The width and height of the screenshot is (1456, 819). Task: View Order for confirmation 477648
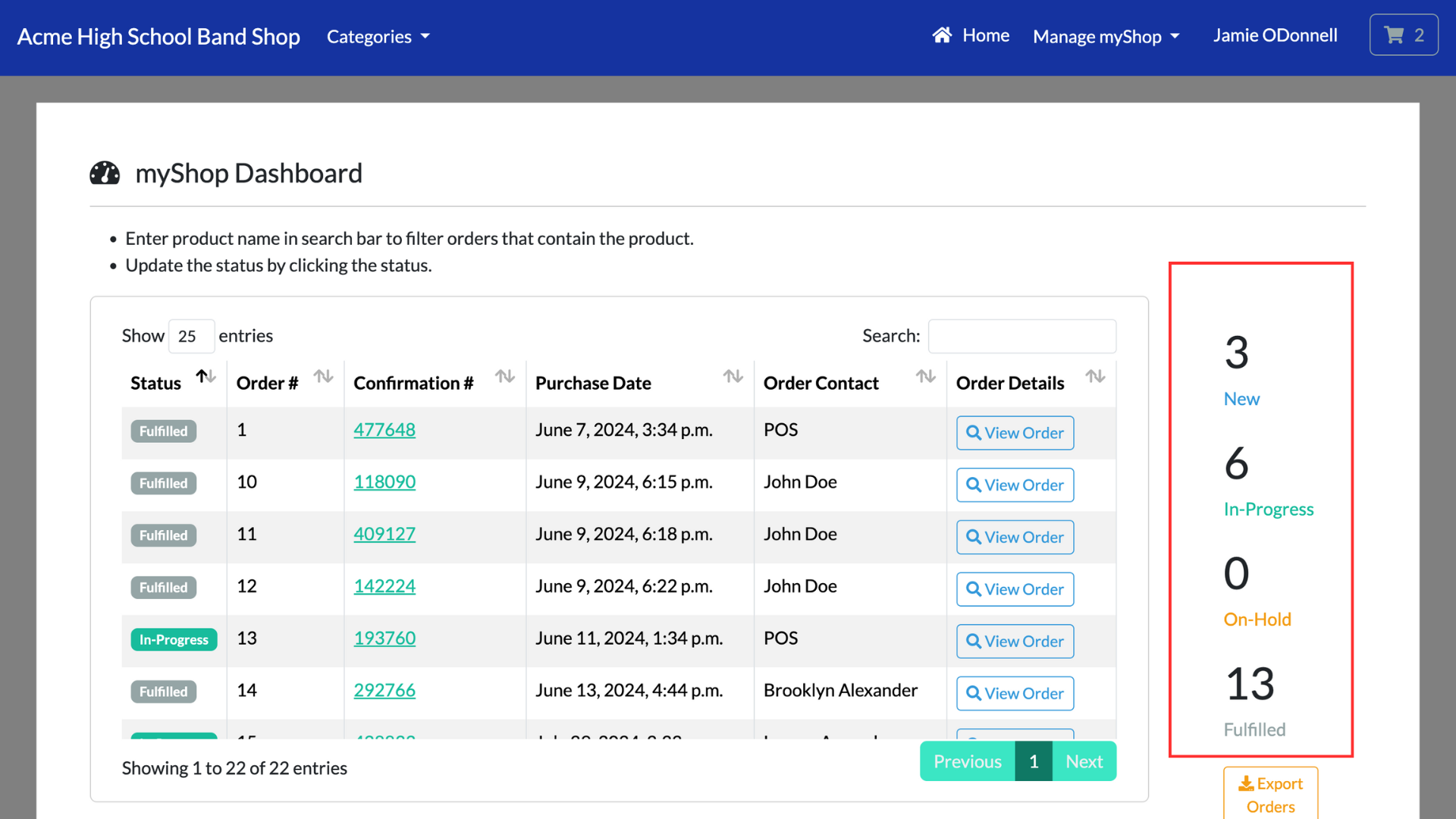tap(1015, 433)
